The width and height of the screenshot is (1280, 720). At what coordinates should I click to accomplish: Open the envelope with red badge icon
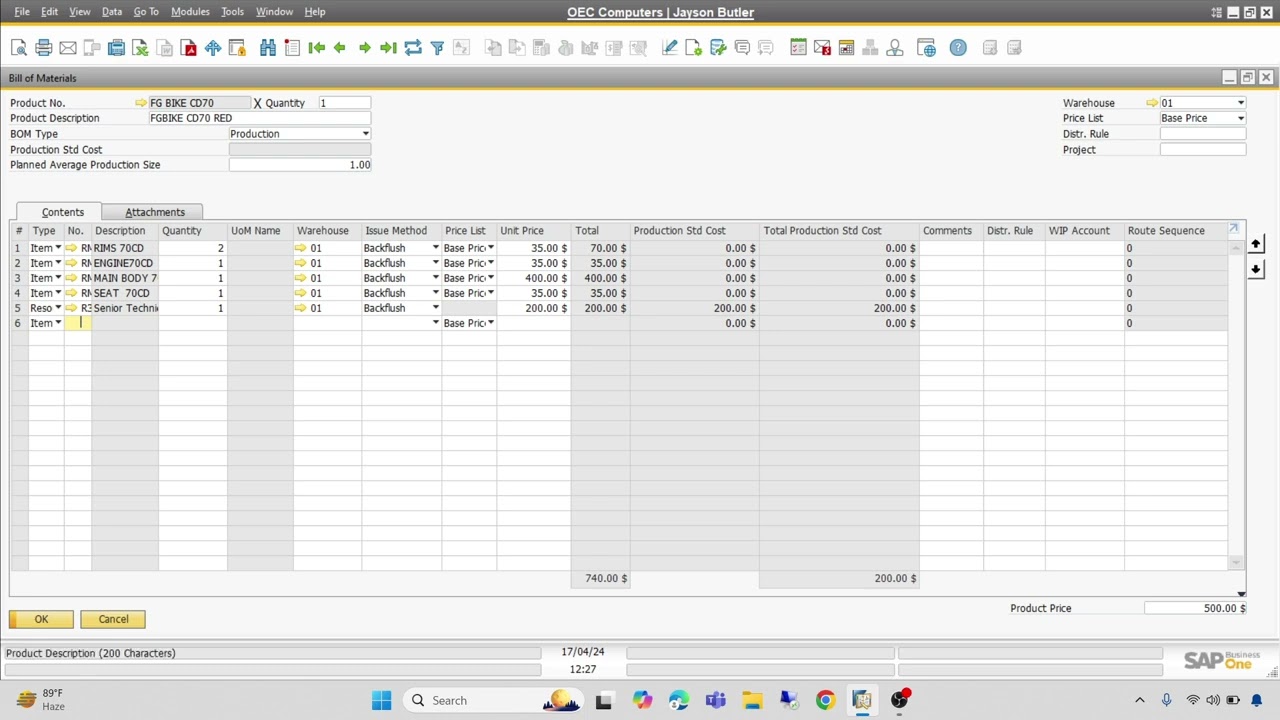point(822,48)
